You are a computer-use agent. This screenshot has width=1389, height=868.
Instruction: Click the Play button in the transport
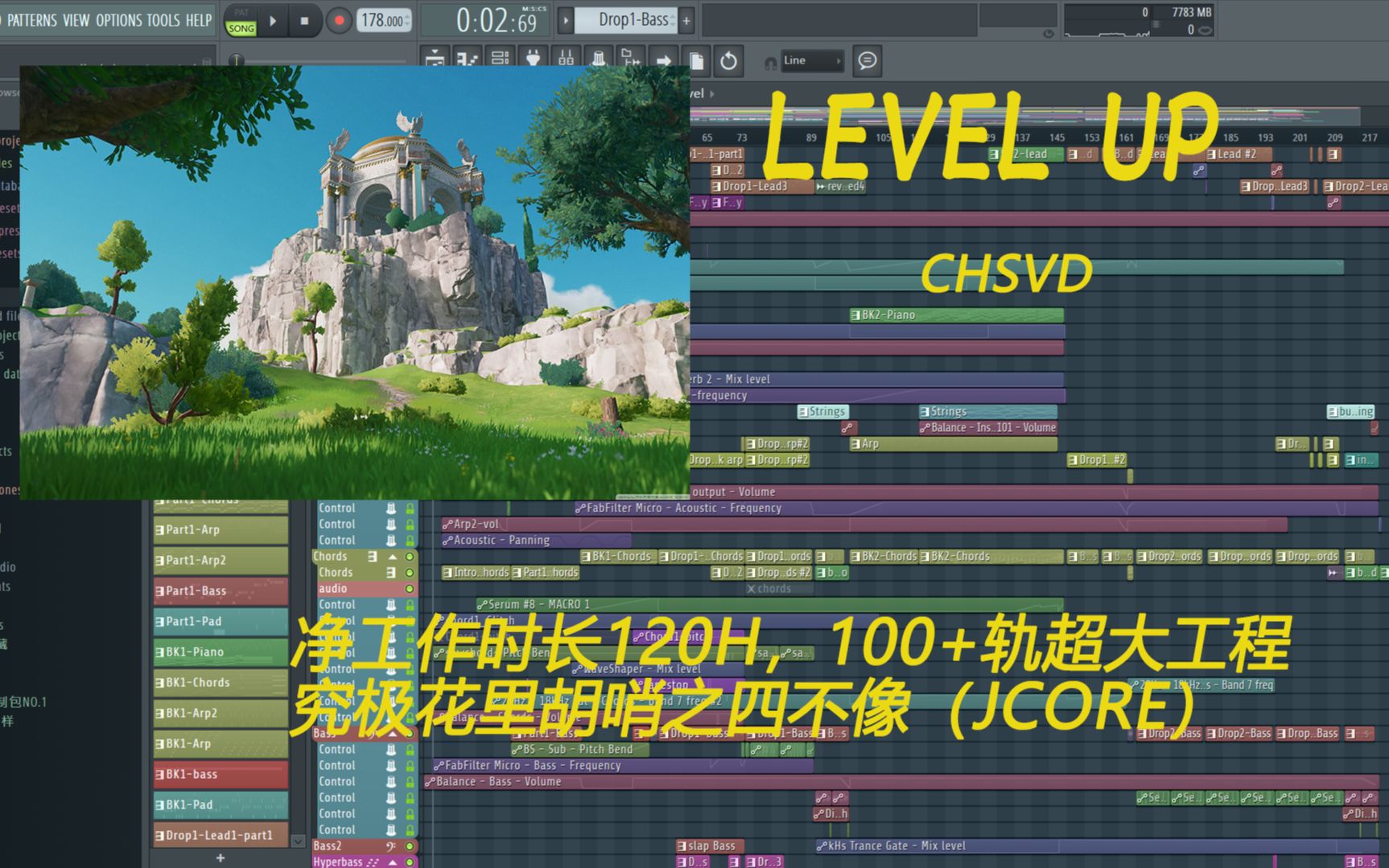[x=273, y=21]
